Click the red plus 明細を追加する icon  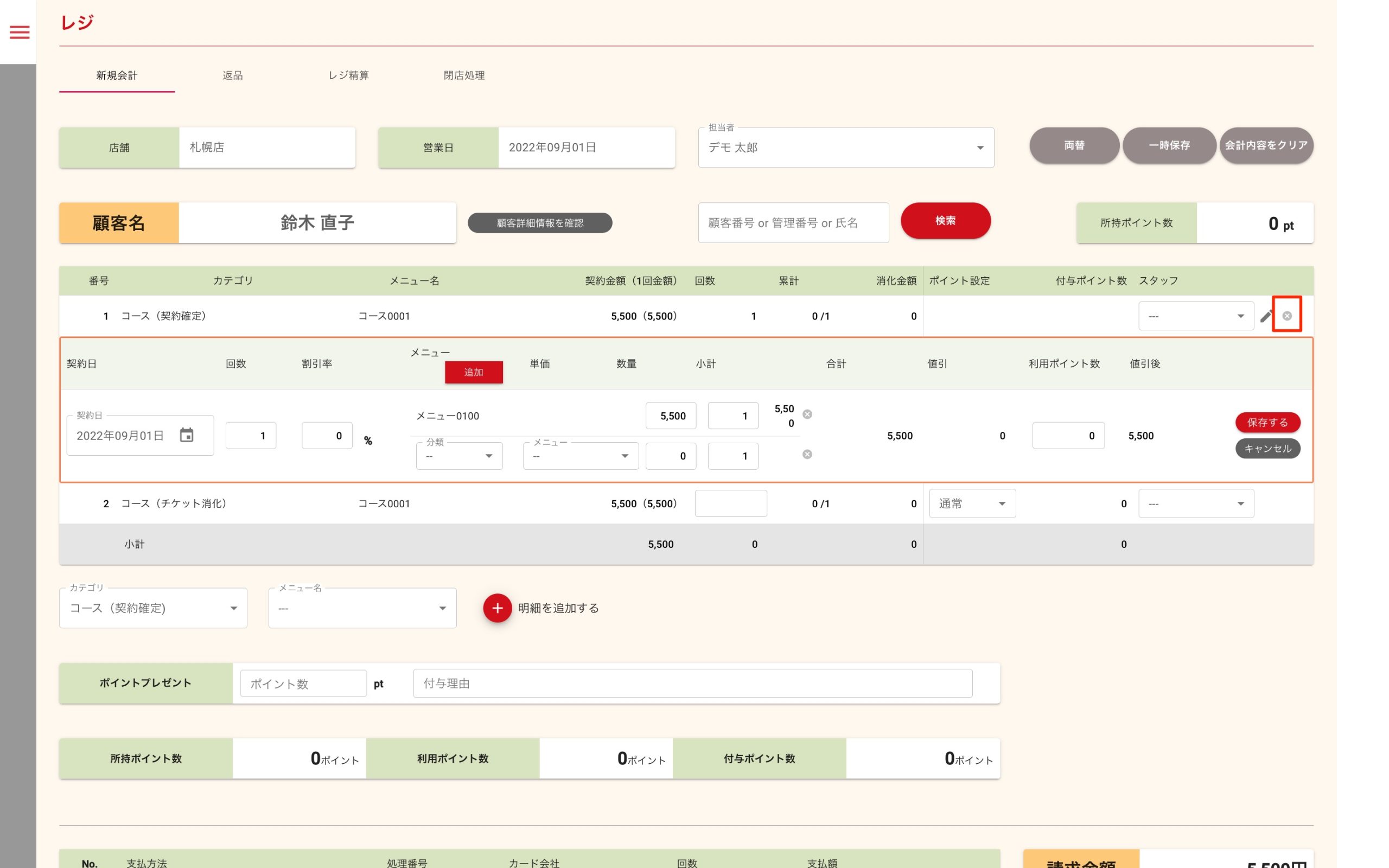pyautogui.click(x=497, y=608)
